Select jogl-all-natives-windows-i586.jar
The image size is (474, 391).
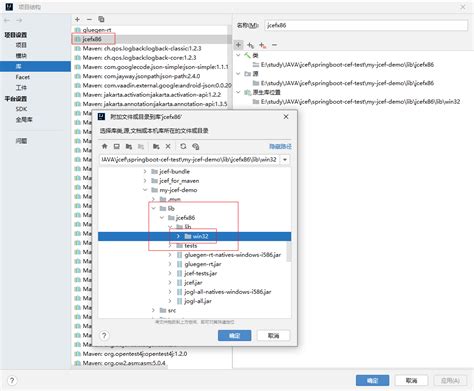coord(228,292)
